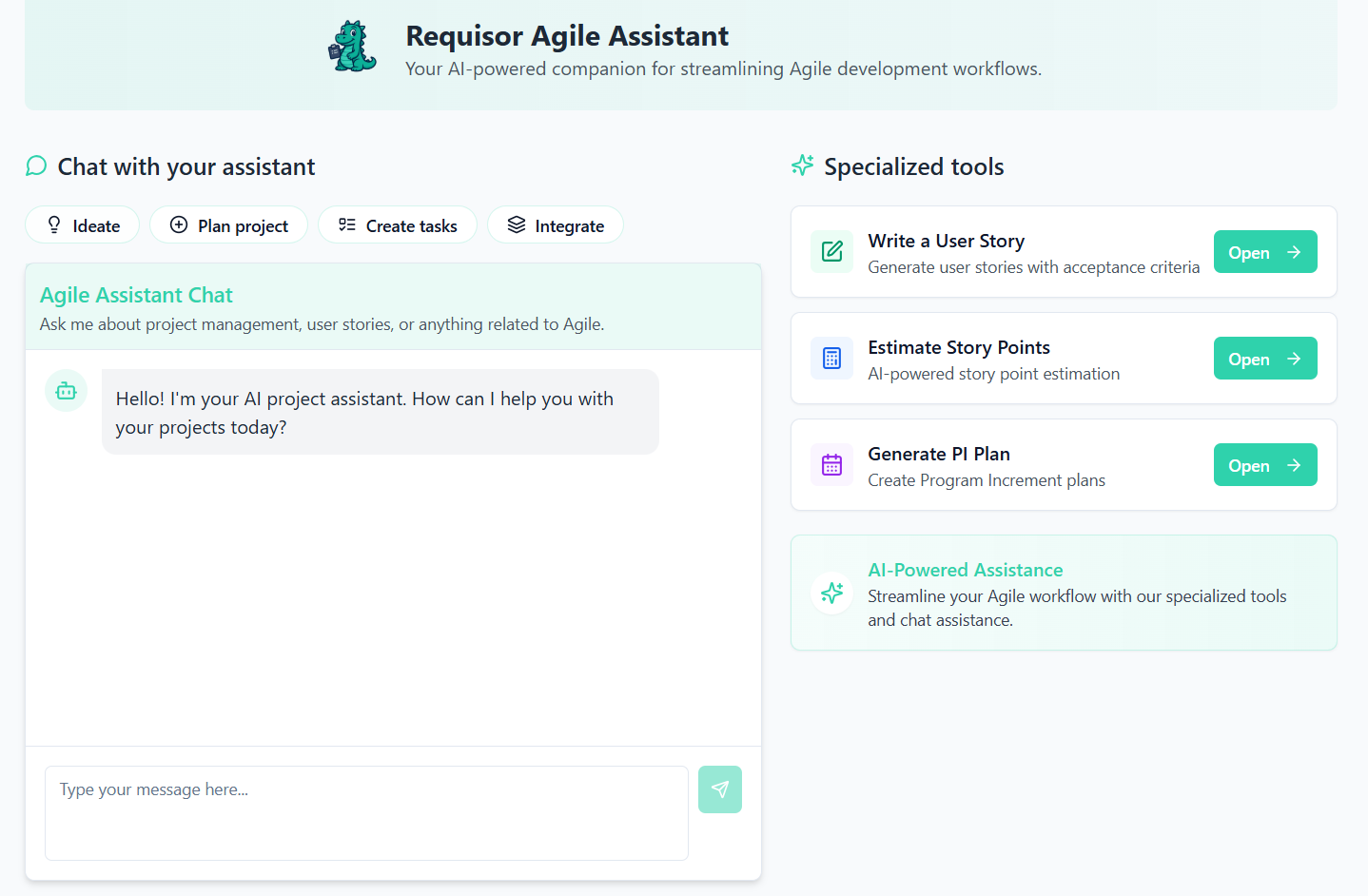Select the Ideate quick action

(x=82, y=224)
